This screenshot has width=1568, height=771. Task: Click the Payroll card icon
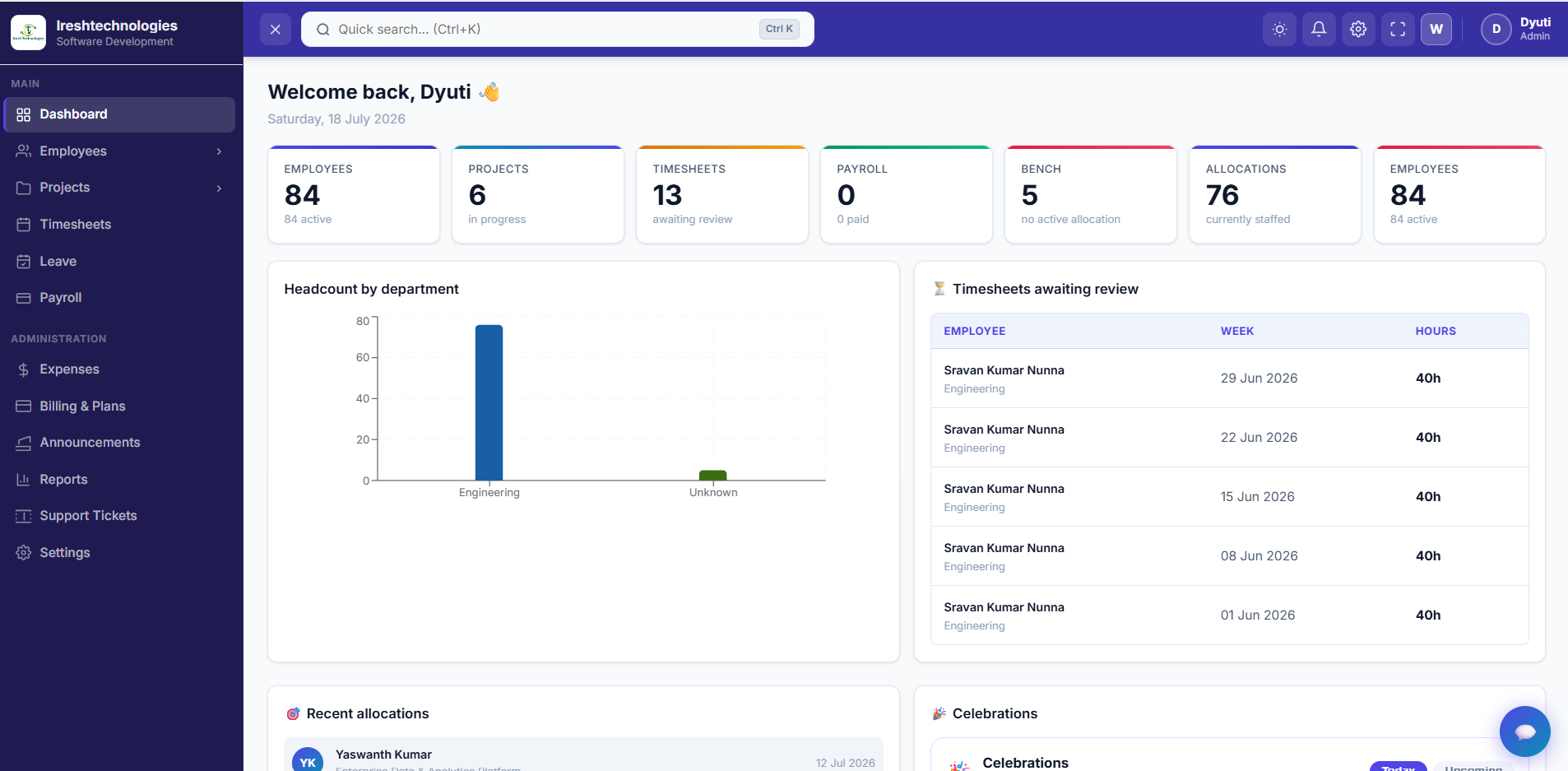24,298
